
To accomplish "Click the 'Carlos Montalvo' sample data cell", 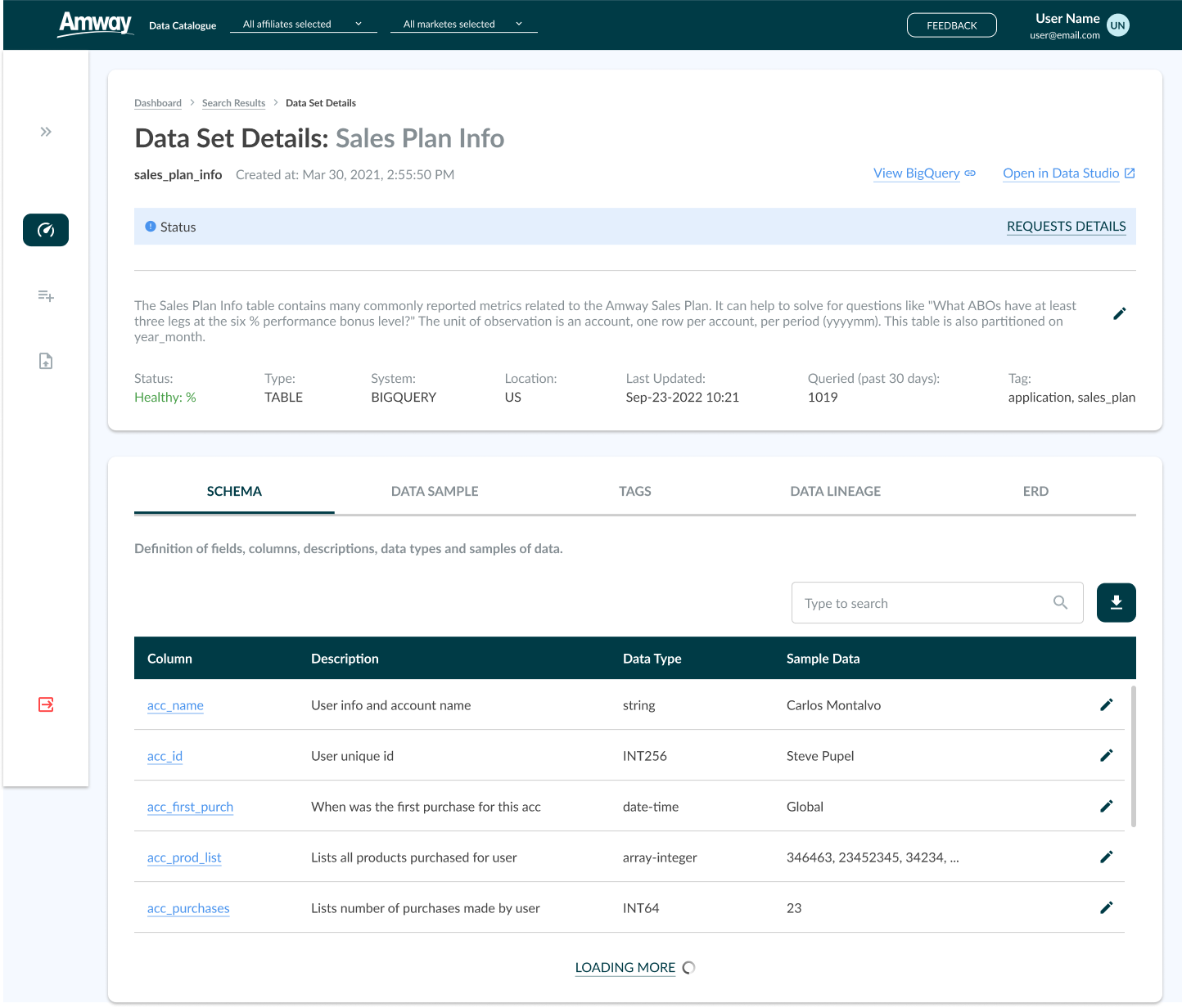I will (x=833, y=705).
